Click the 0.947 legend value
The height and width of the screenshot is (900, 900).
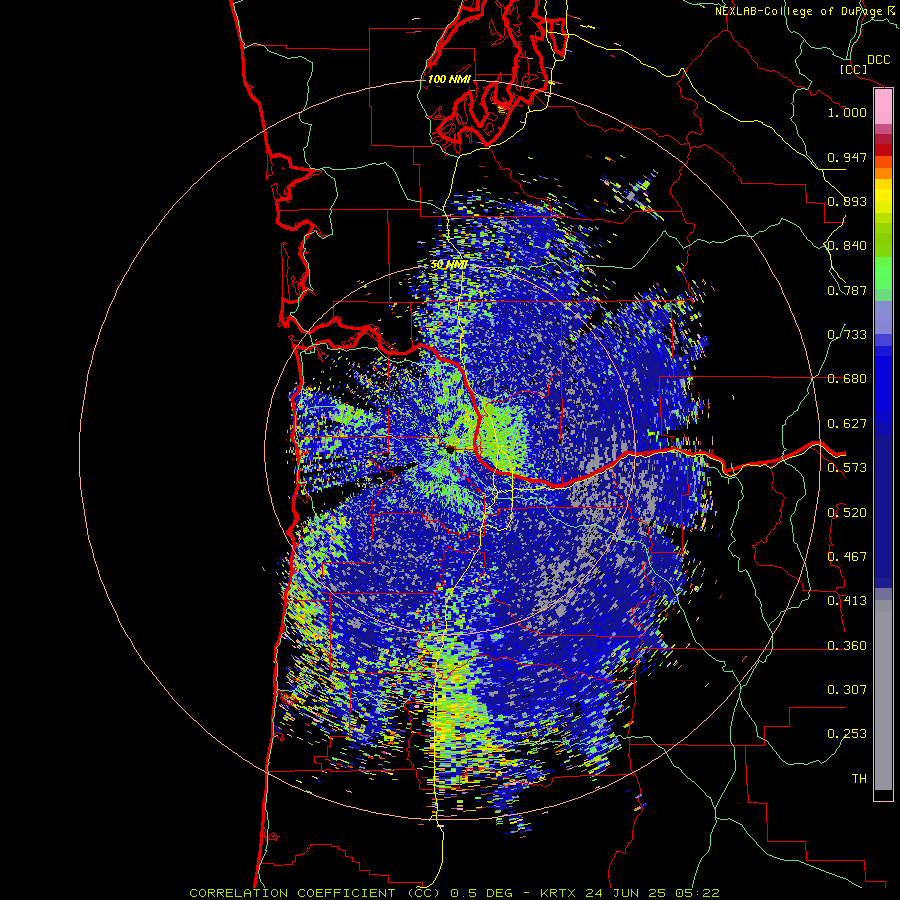pos(847,157)
